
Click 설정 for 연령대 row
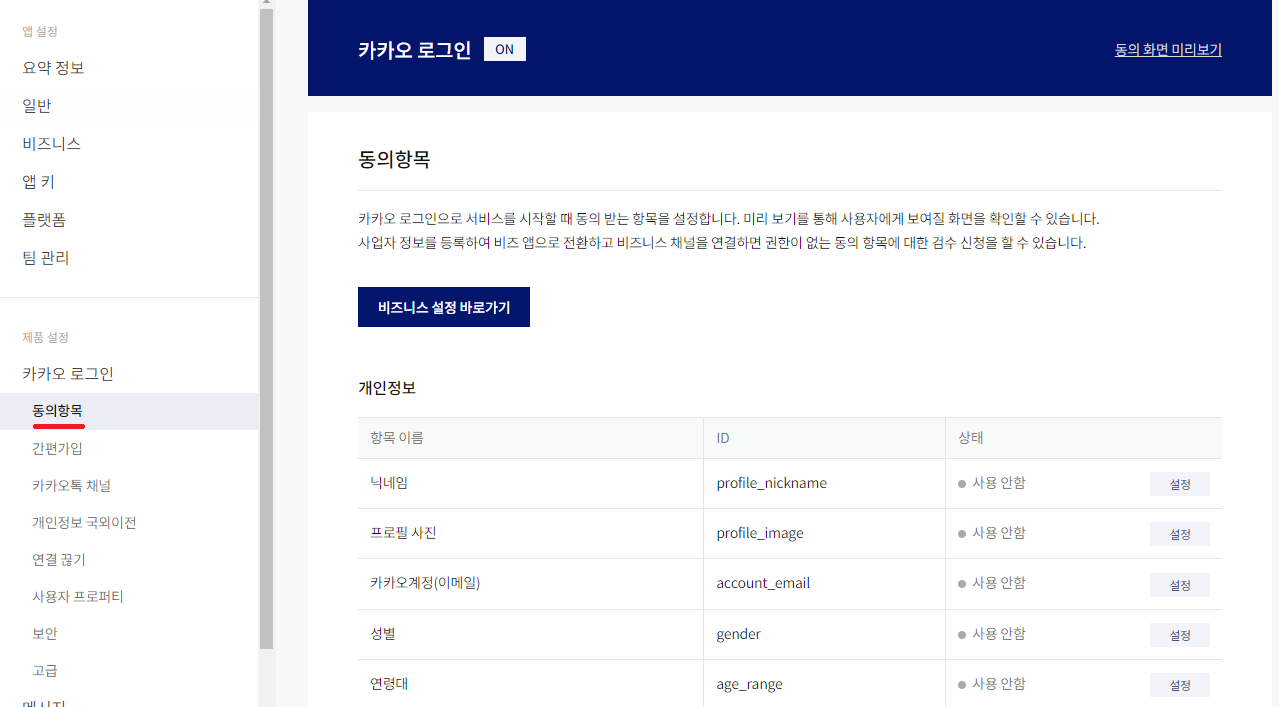[1180, 685]
